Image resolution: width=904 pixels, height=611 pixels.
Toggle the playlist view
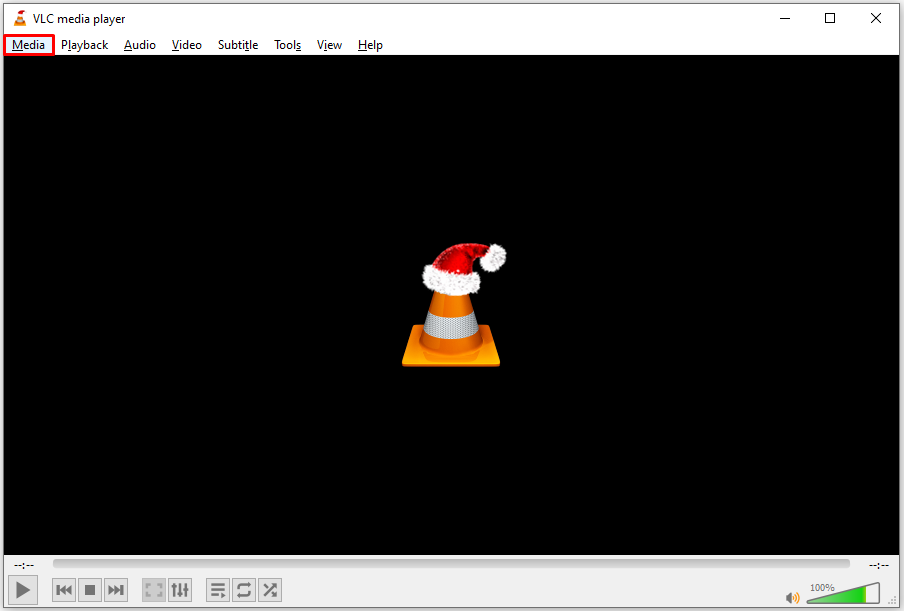(218, 590)
